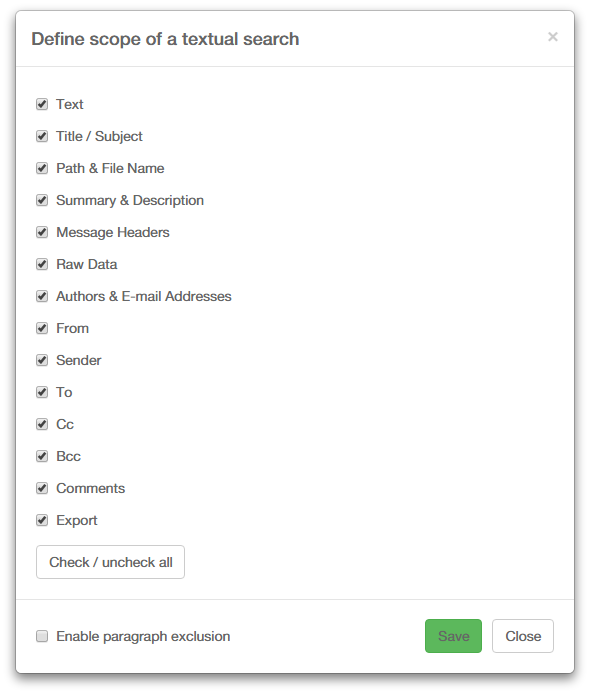Disable Message Headers in search scope
This screenshot has width=589, height=691.
[x=42, y=232]
